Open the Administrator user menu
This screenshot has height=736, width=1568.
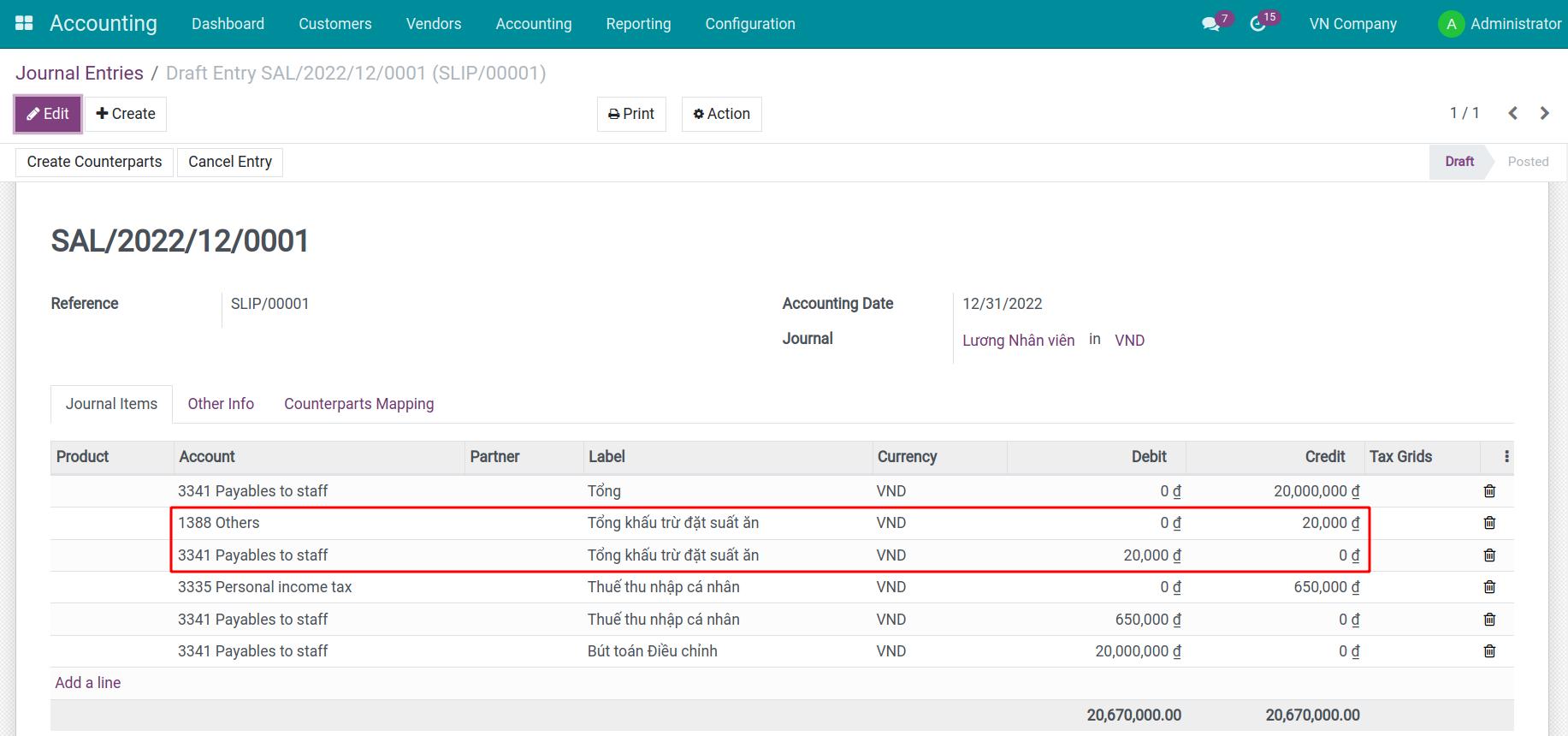coord(1500,24)
